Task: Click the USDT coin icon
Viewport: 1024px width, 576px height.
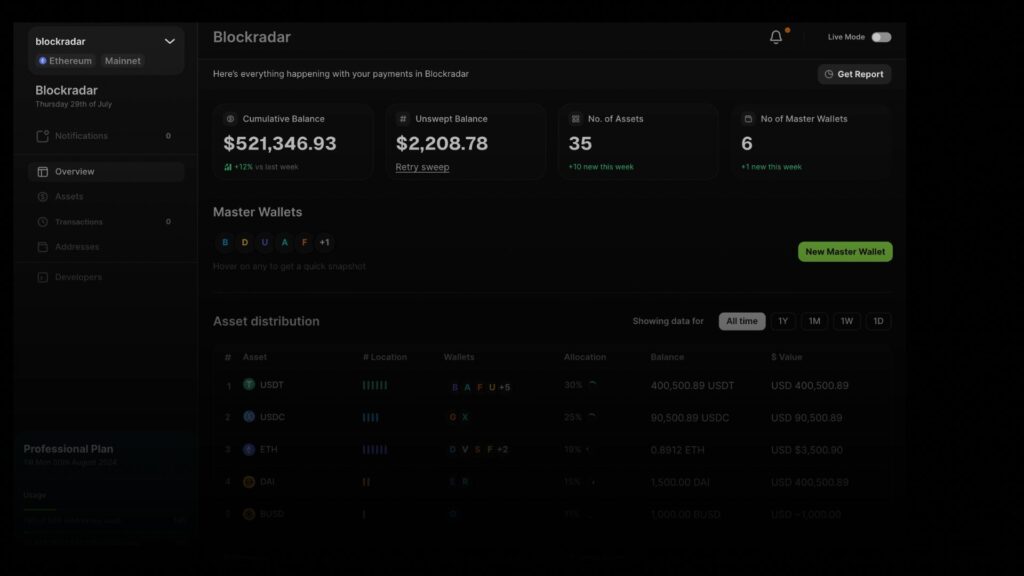Action: click(x=249, y=385)
